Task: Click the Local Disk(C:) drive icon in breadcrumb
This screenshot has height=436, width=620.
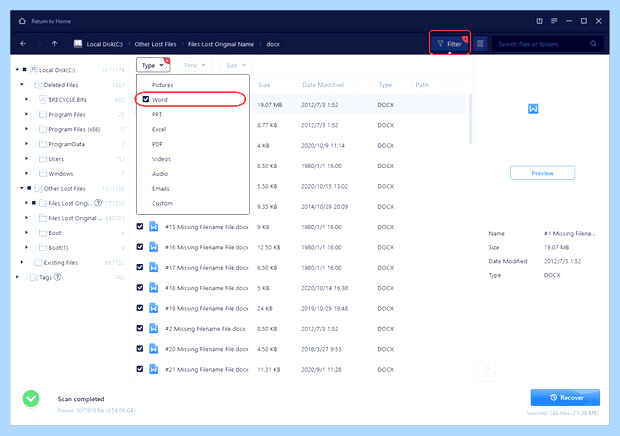Action: [78, 44]
